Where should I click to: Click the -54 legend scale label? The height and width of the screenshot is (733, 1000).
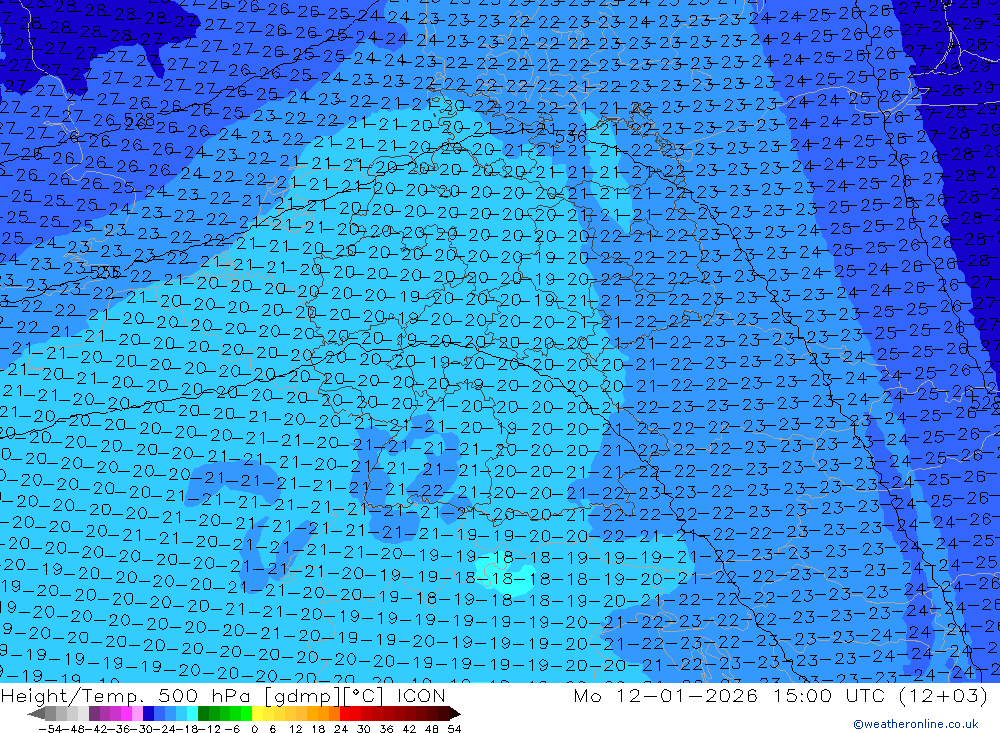[x=50, y=729]
